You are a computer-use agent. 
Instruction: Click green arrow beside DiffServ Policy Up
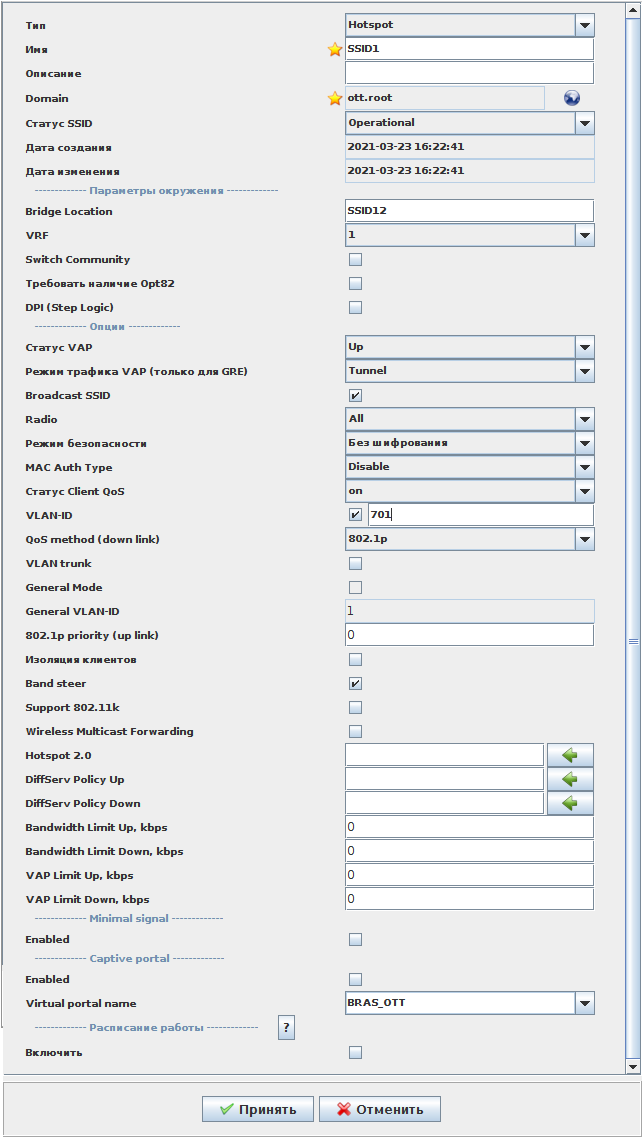(x=570, y=779)
